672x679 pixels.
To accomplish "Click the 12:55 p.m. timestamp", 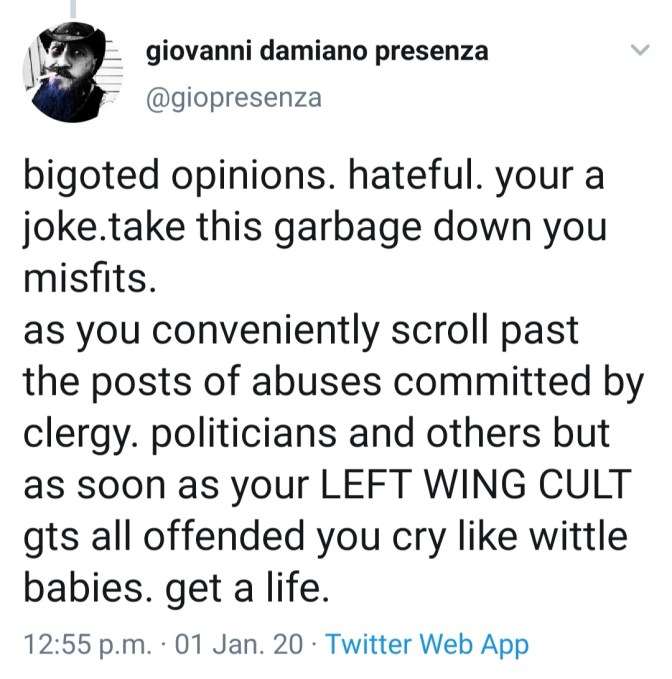I will pyautogui.click(x=87, y=645).
